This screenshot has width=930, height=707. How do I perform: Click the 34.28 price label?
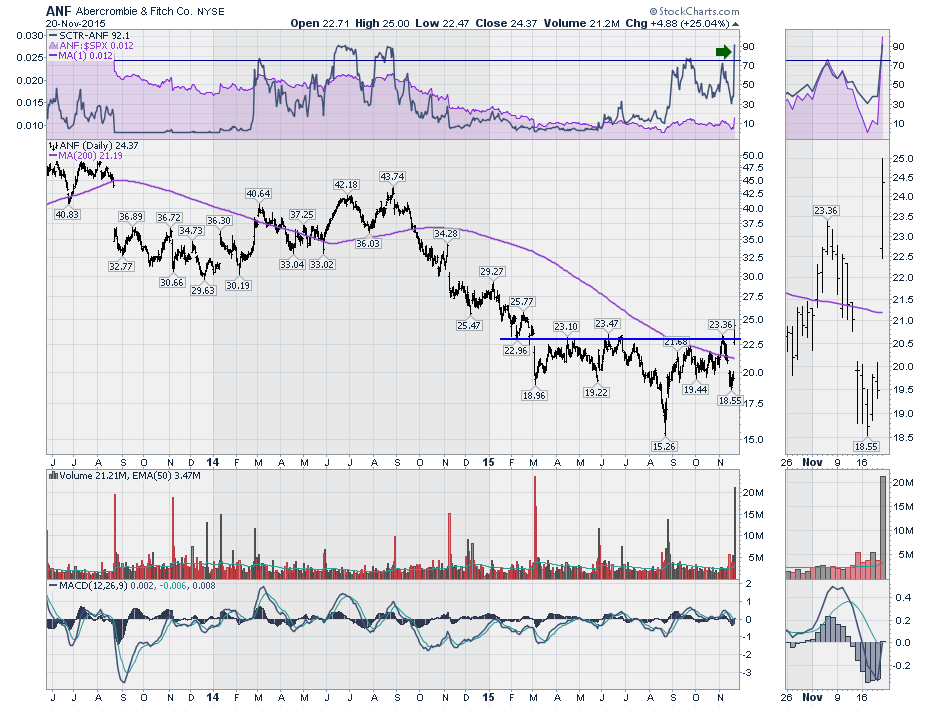click(x=446, y=233)
